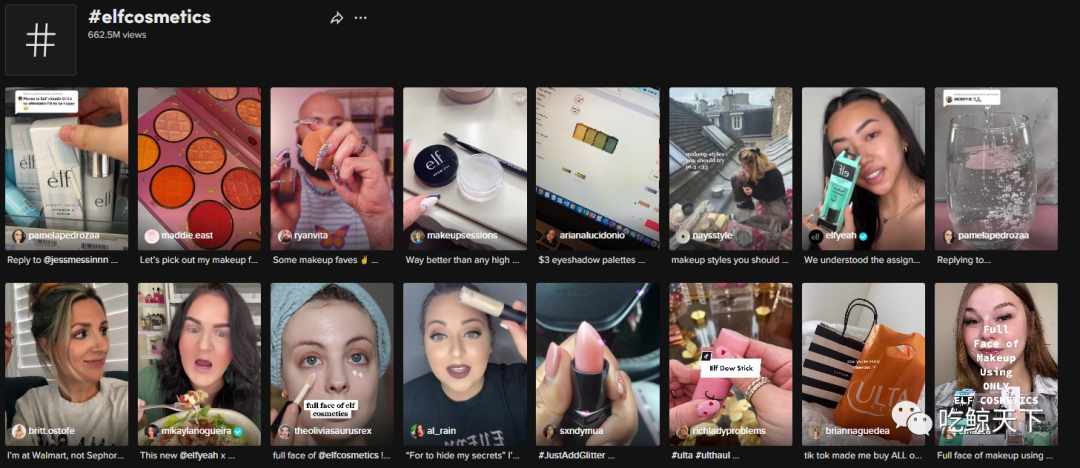Open naysstyle's rooftop makeup styles video
Viewport: 1080px width, 468px height.
click(731, 168)
